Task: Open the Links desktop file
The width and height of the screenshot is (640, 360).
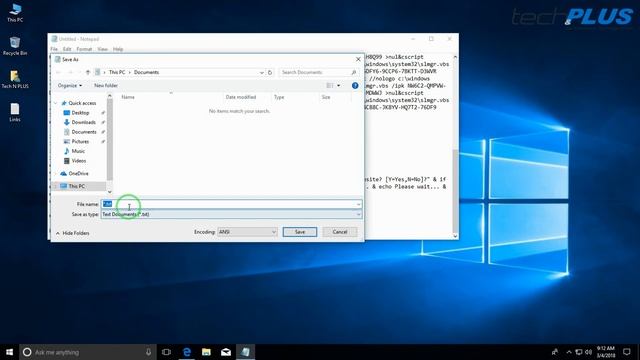Action: point(15,112)
